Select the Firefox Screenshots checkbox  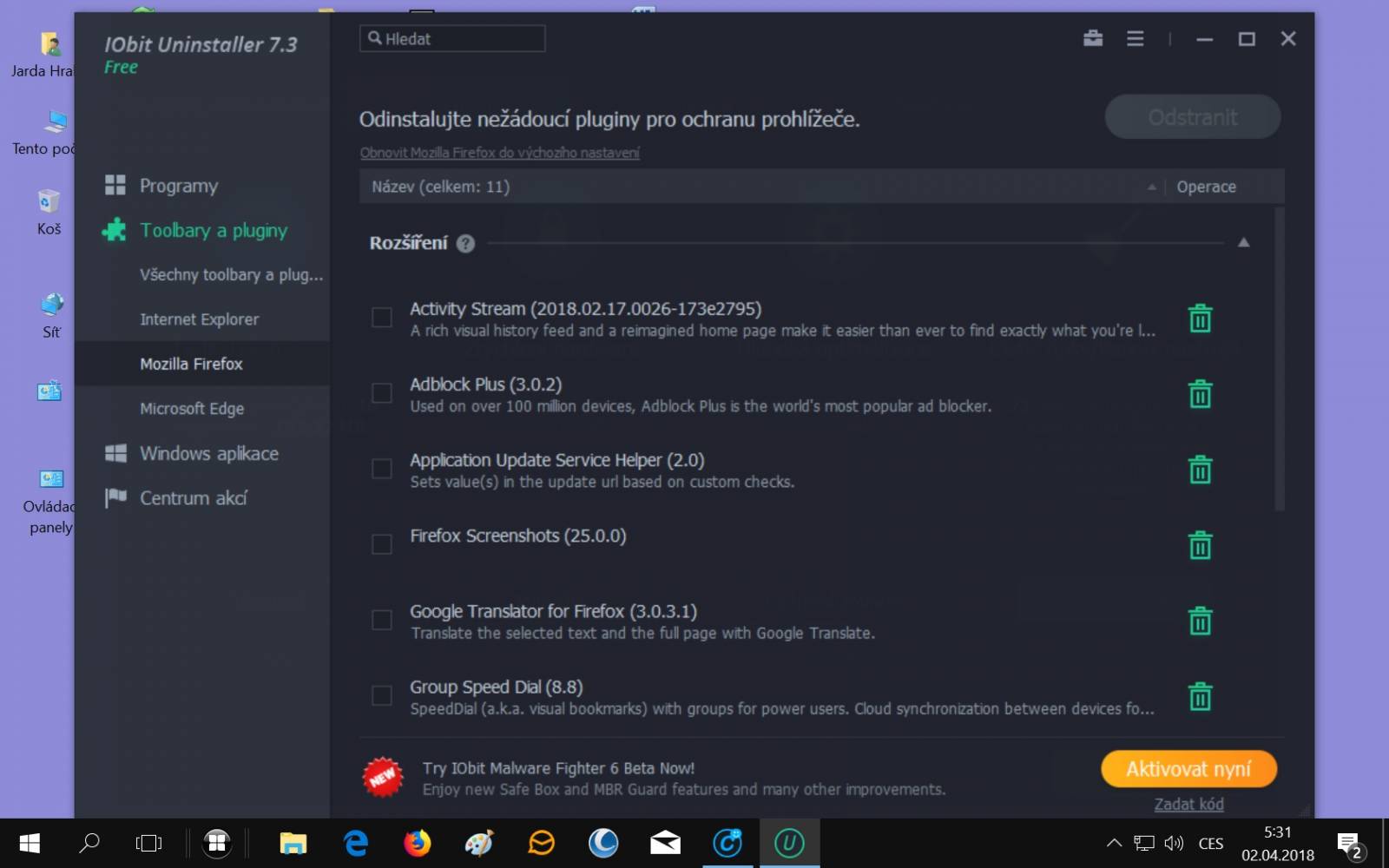click(x=382, y=544)
